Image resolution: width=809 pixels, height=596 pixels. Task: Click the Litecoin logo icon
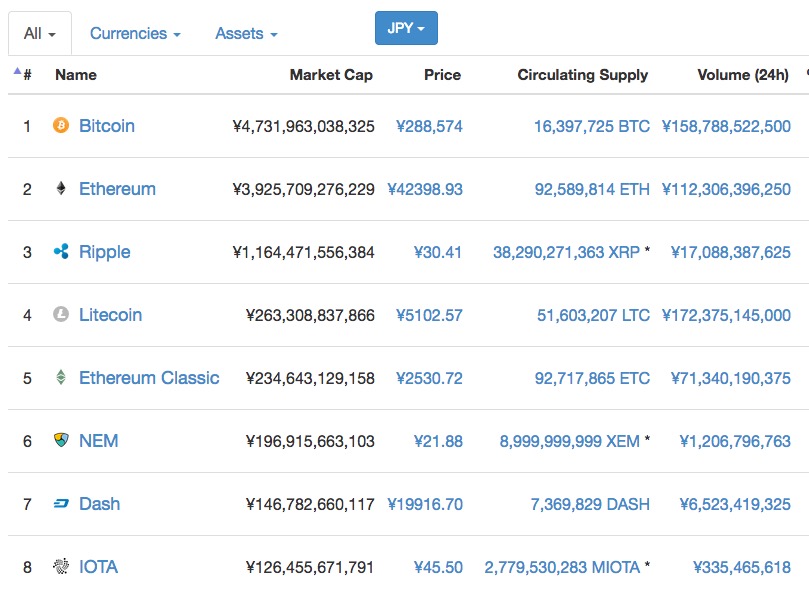(x=61, y=314)
